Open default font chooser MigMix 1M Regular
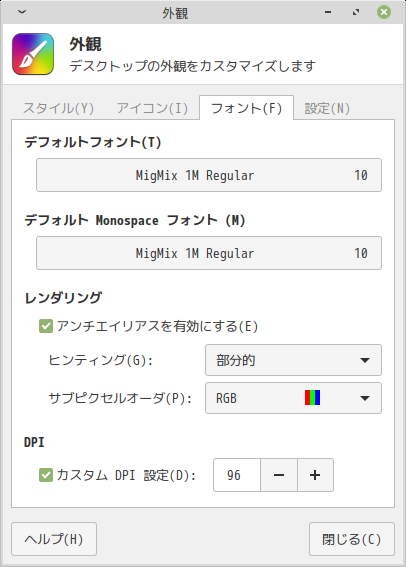 tap(209, 175)
